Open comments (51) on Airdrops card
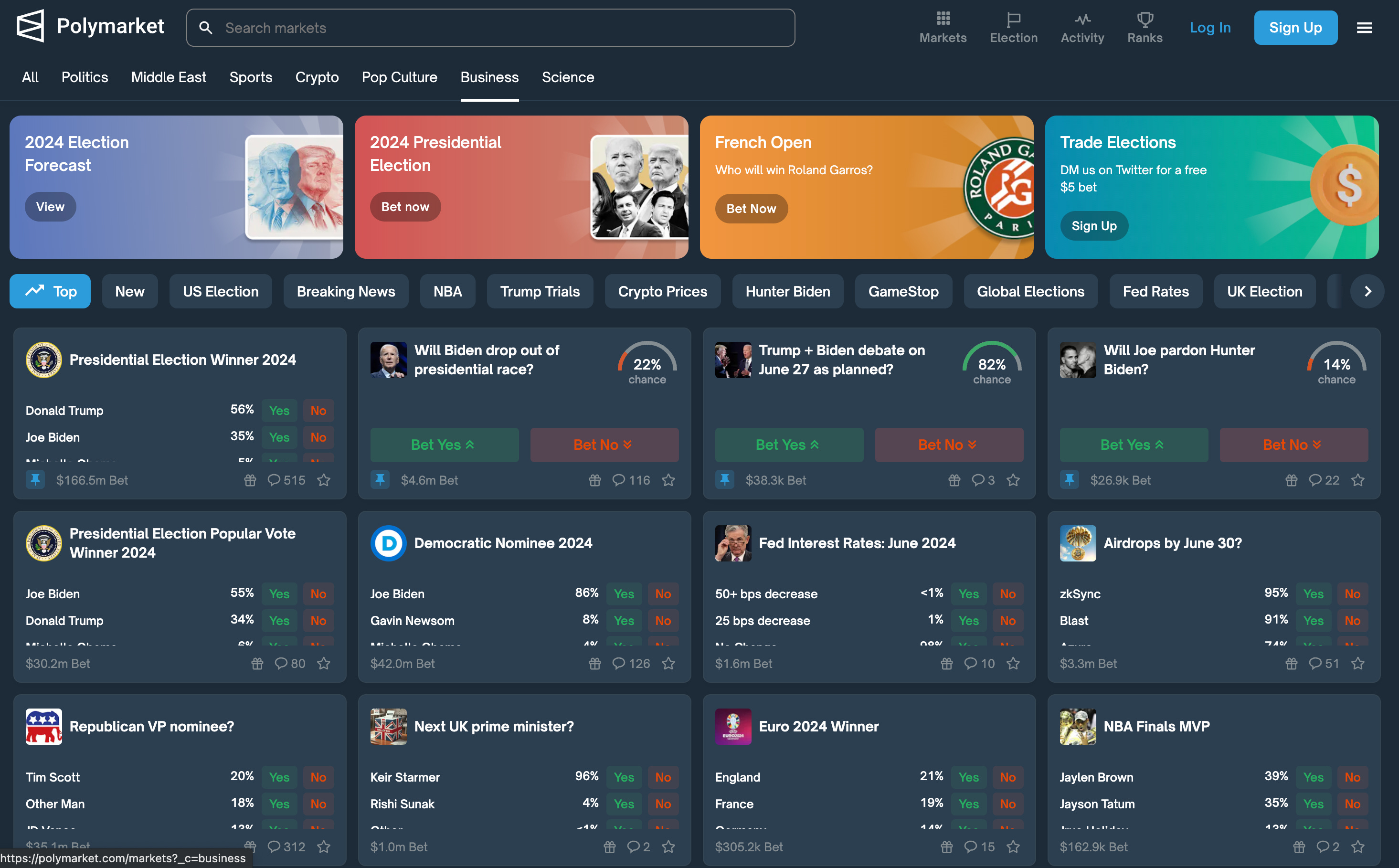Viewport: 1399px width, 868px height. [1324, 664]
